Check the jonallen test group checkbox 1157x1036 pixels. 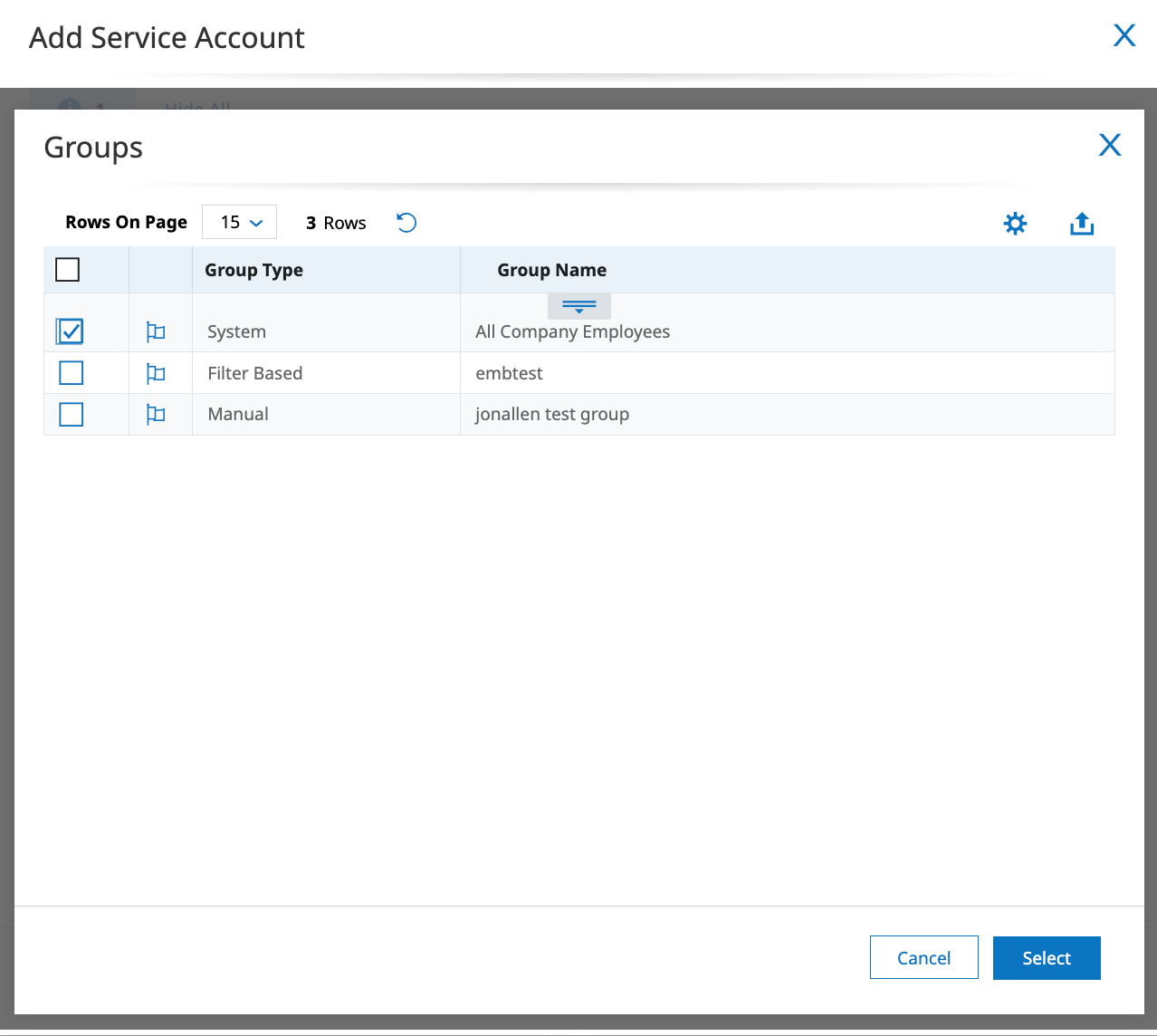point(71,415)
